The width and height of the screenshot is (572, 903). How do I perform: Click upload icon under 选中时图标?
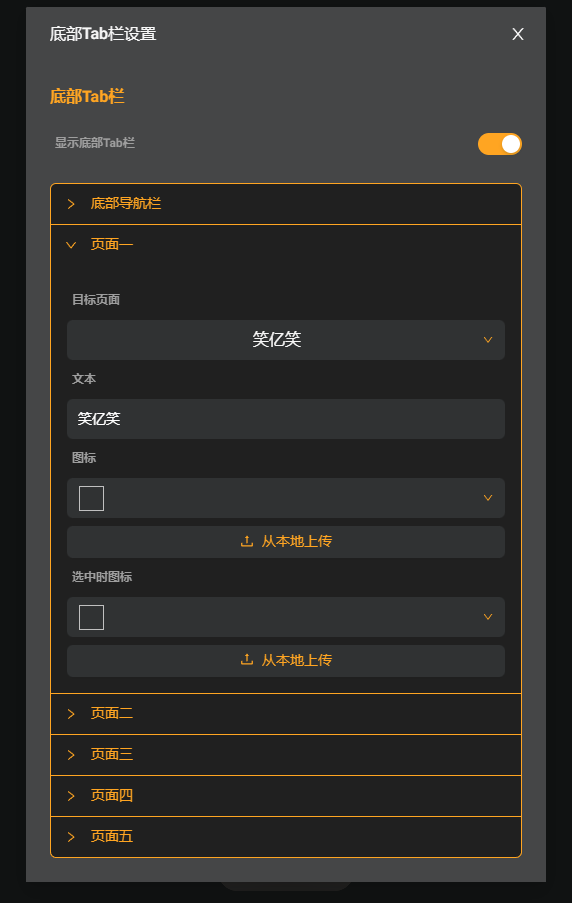[x=247, y=660]
